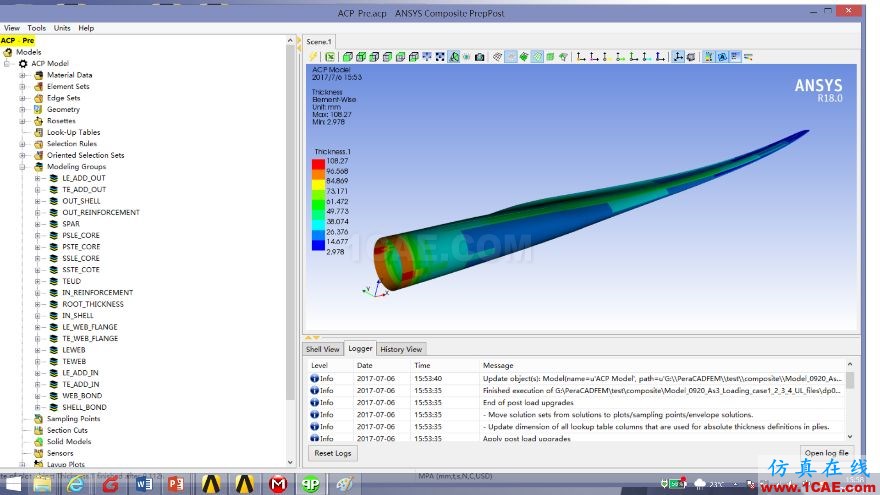Click the Open log file button

(x=827, y=453)
